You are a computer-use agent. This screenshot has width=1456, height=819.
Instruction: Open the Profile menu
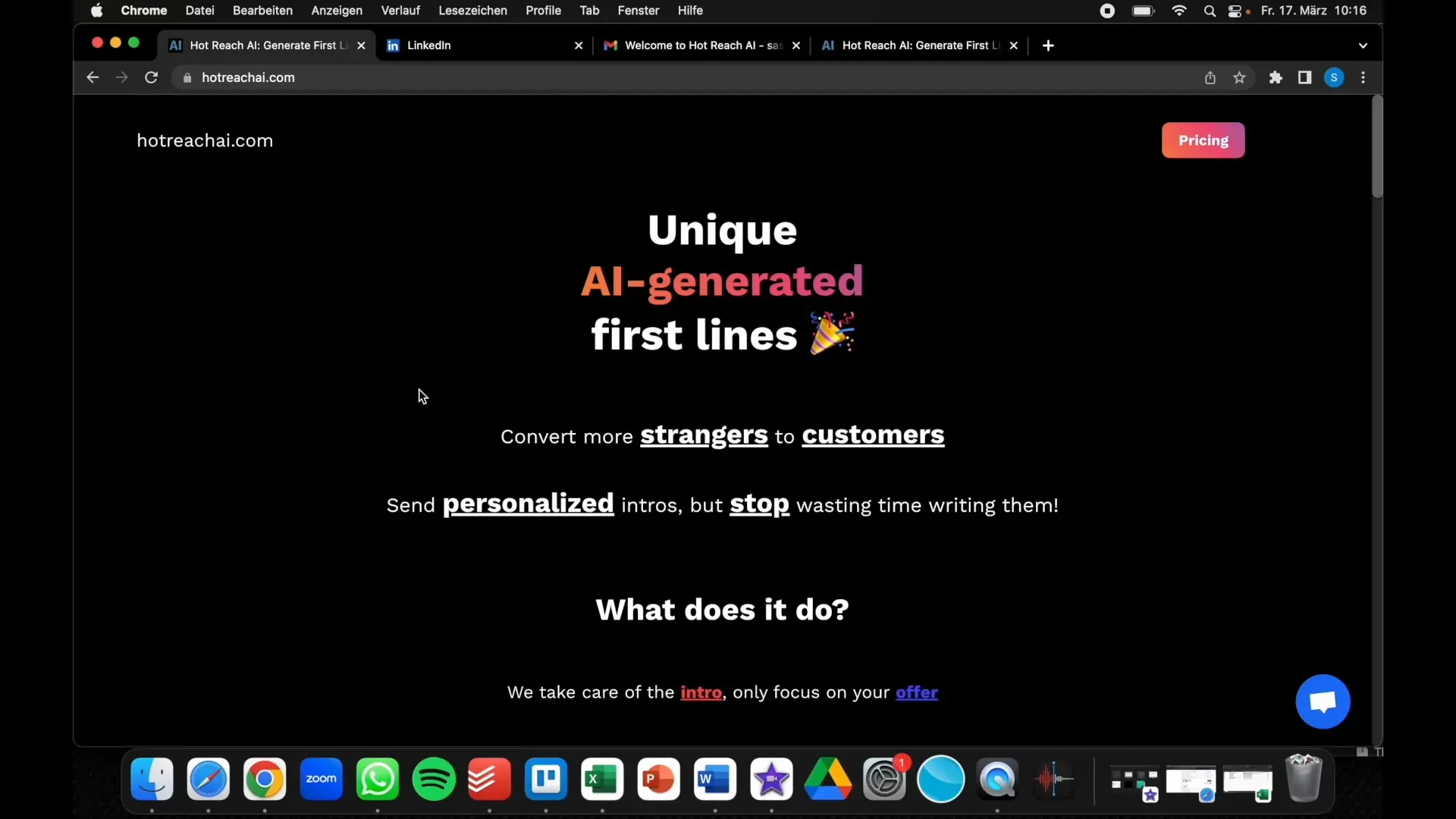click(543, 11)
